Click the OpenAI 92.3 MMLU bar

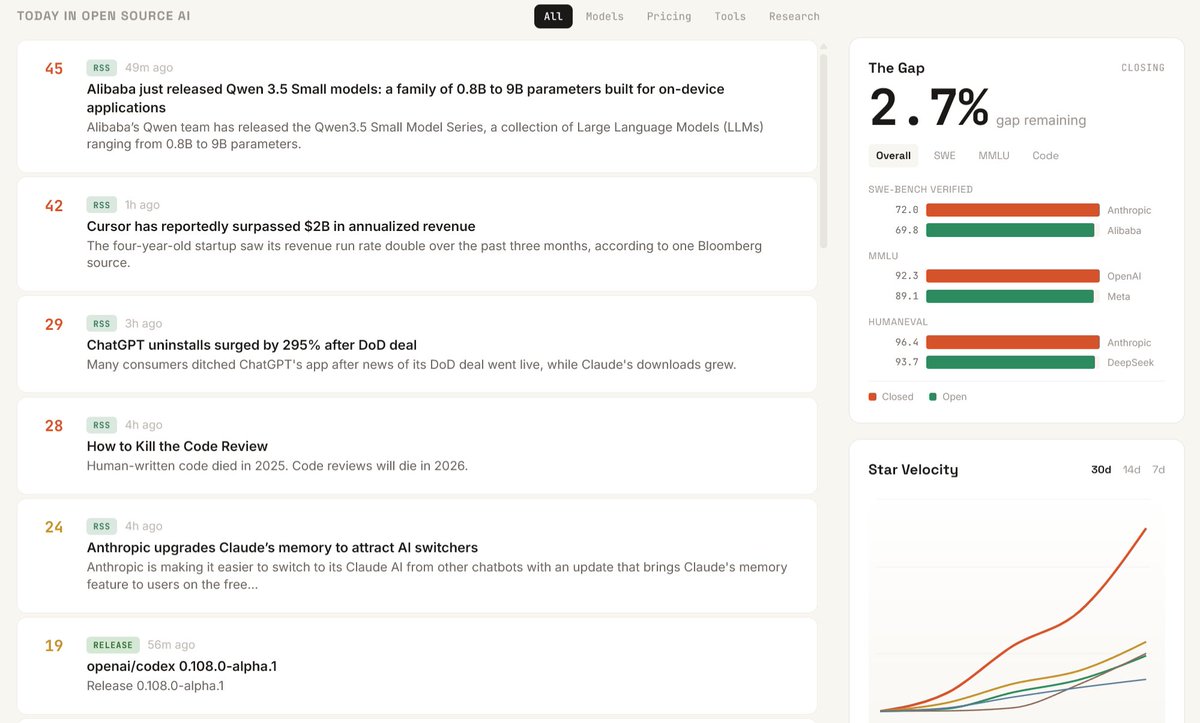(x=1013, y=276)
